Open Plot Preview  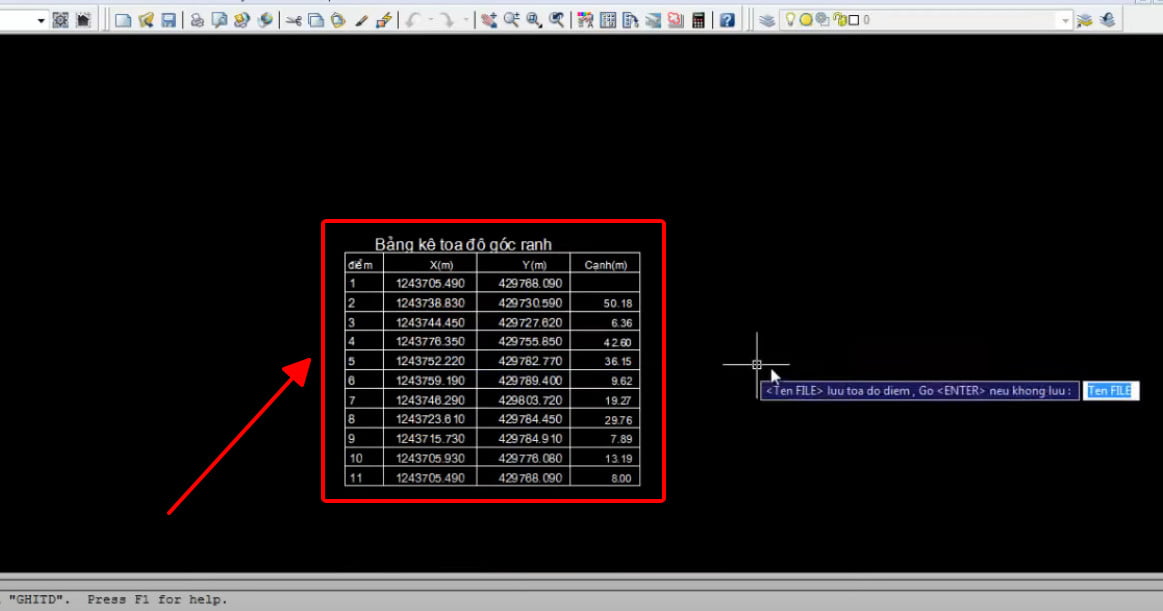[220, 20]
